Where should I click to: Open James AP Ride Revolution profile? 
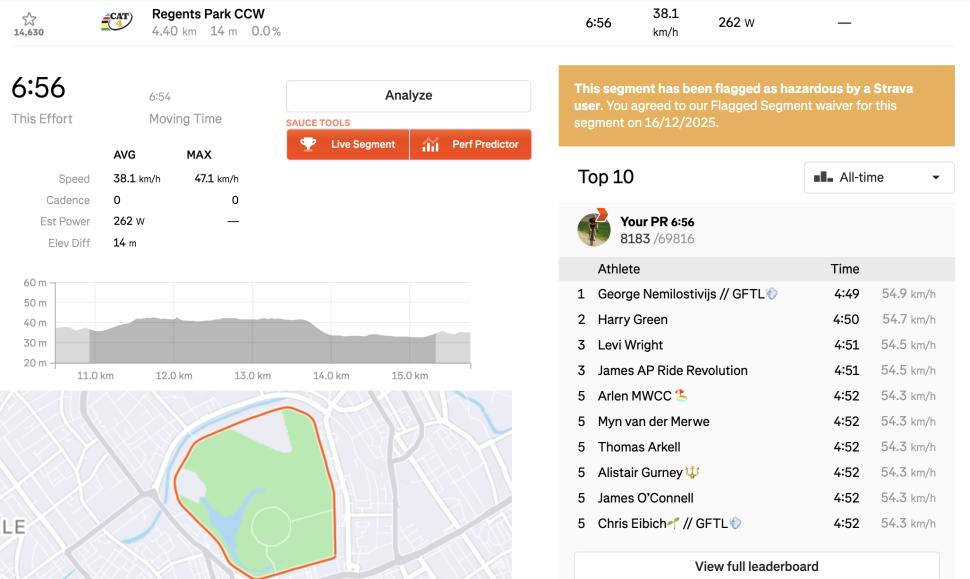[x=672, y=370]
